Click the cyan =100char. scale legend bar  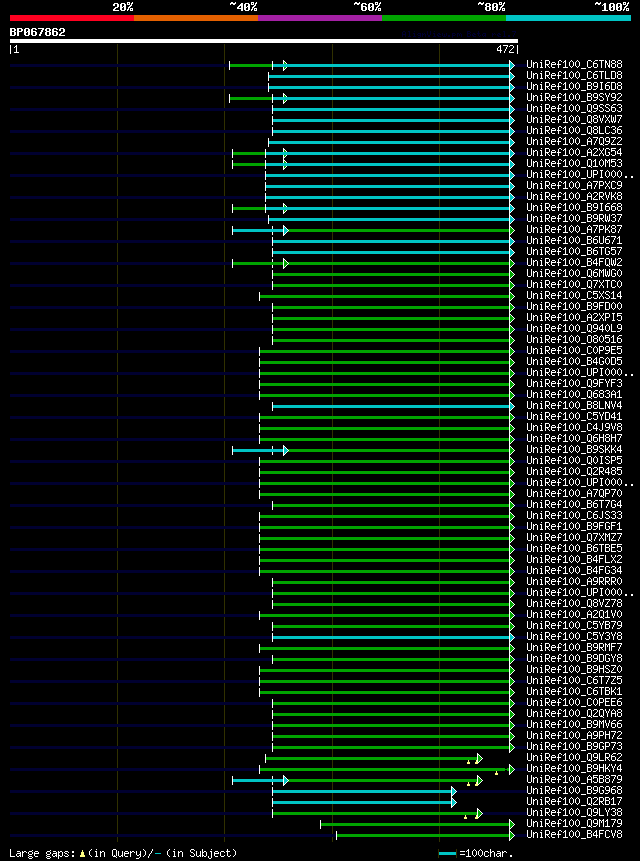coord(447,853)
